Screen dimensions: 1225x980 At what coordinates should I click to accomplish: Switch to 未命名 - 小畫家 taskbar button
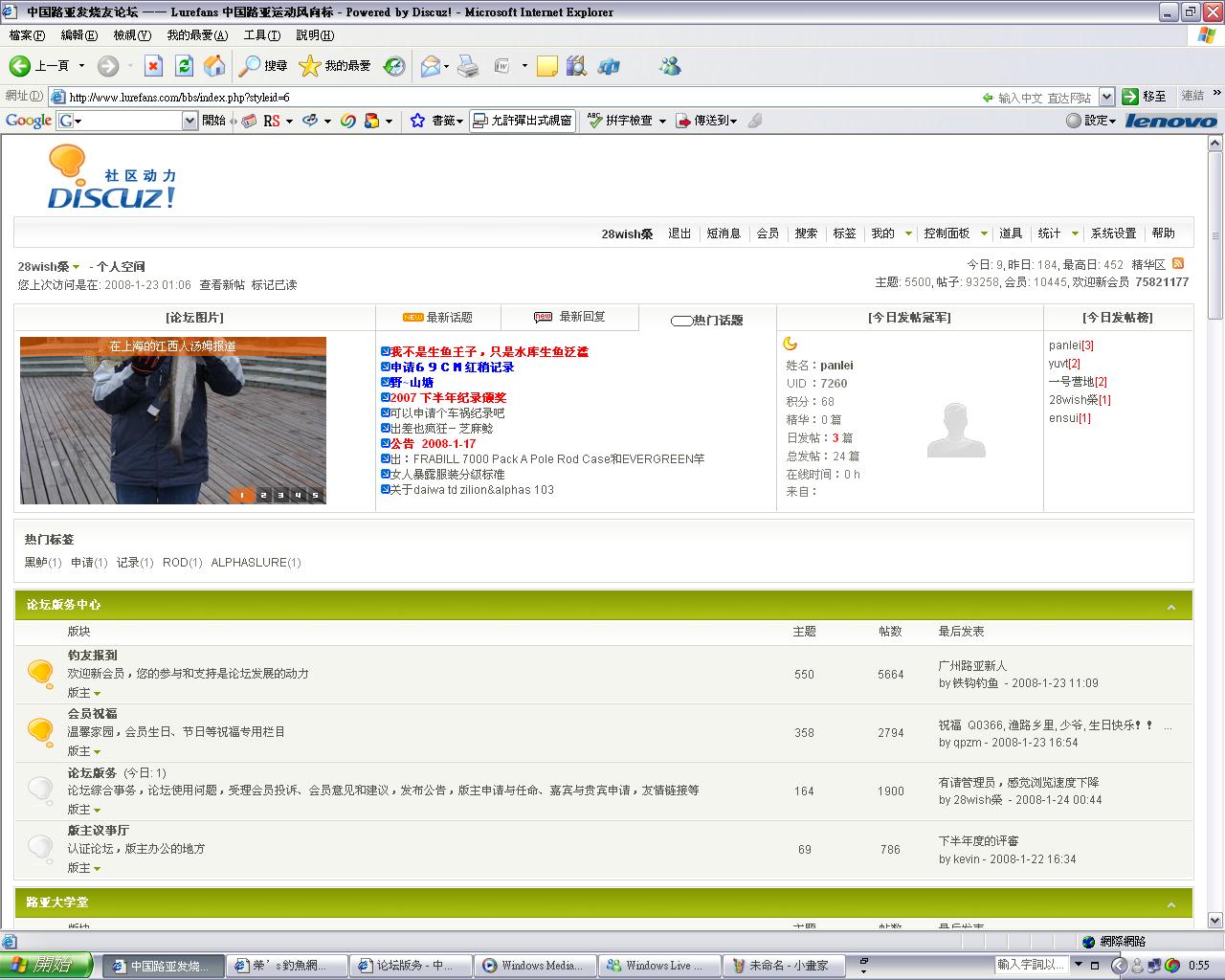pos(786,966)
